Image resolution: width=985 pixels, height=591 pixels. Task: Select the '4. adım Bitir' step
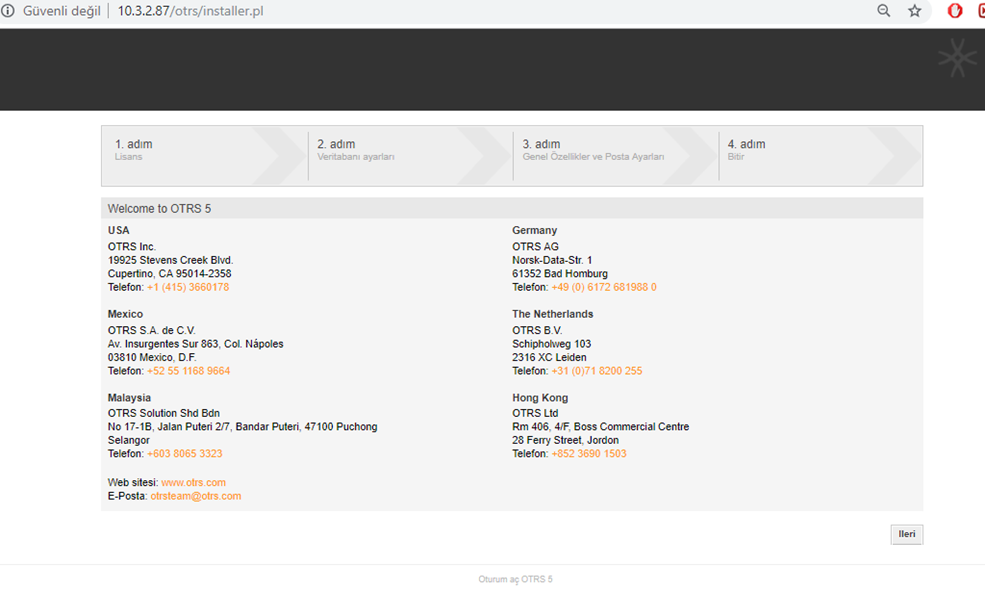click(x=820, y=156)
